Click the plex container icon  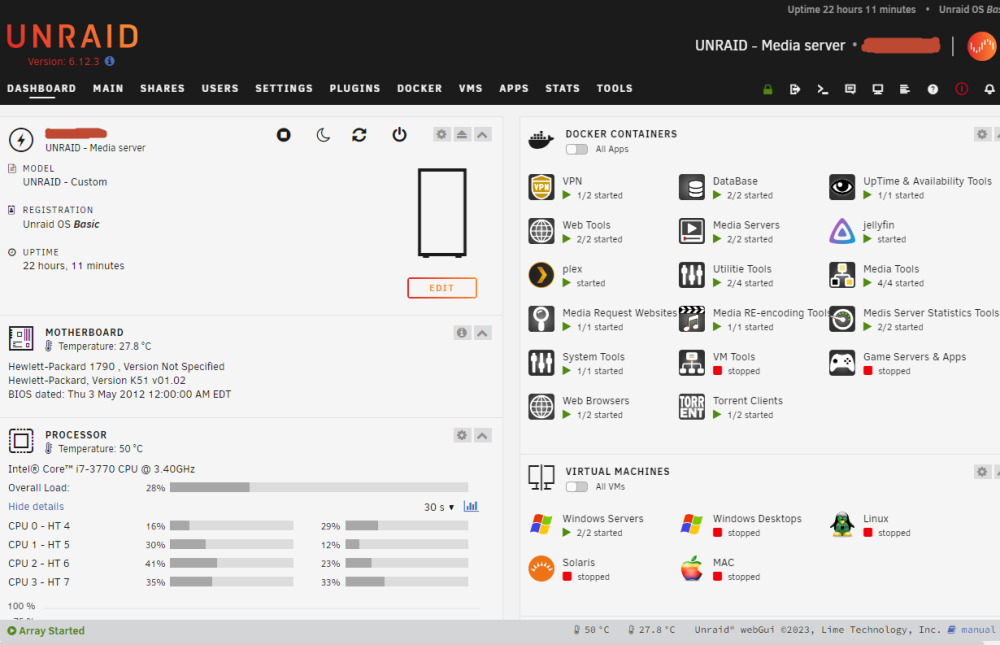click(541, 275)
